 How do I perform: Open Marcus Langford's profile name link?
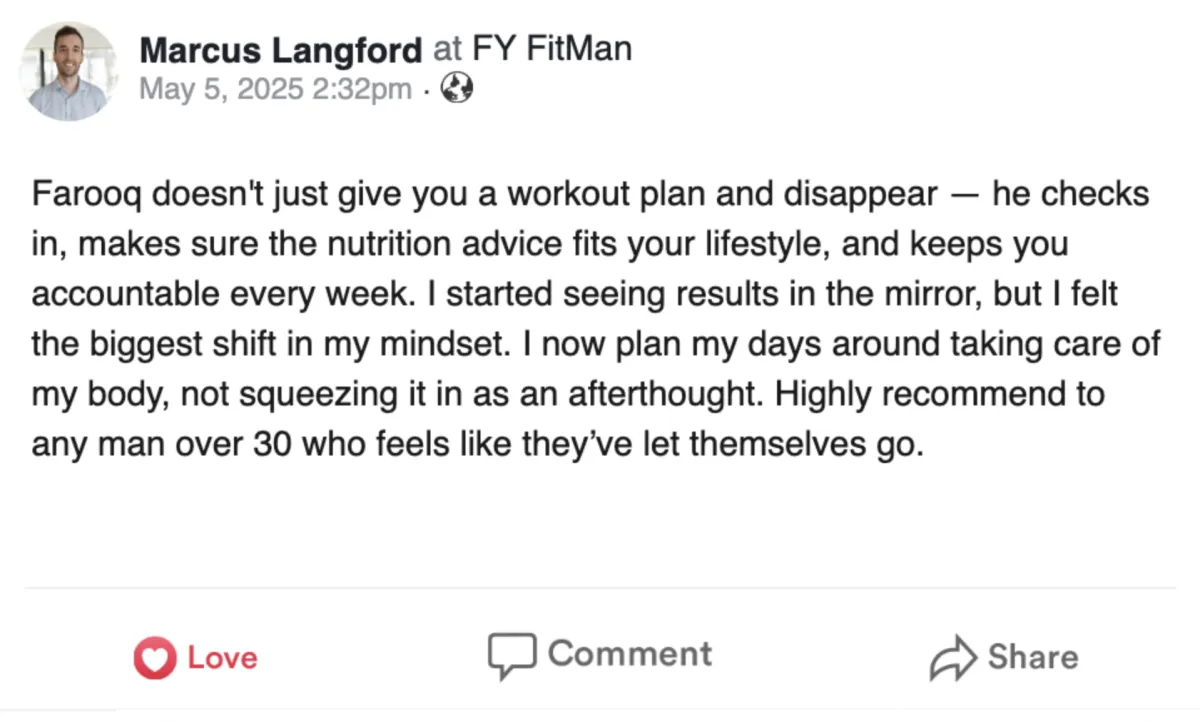(282, 49)
